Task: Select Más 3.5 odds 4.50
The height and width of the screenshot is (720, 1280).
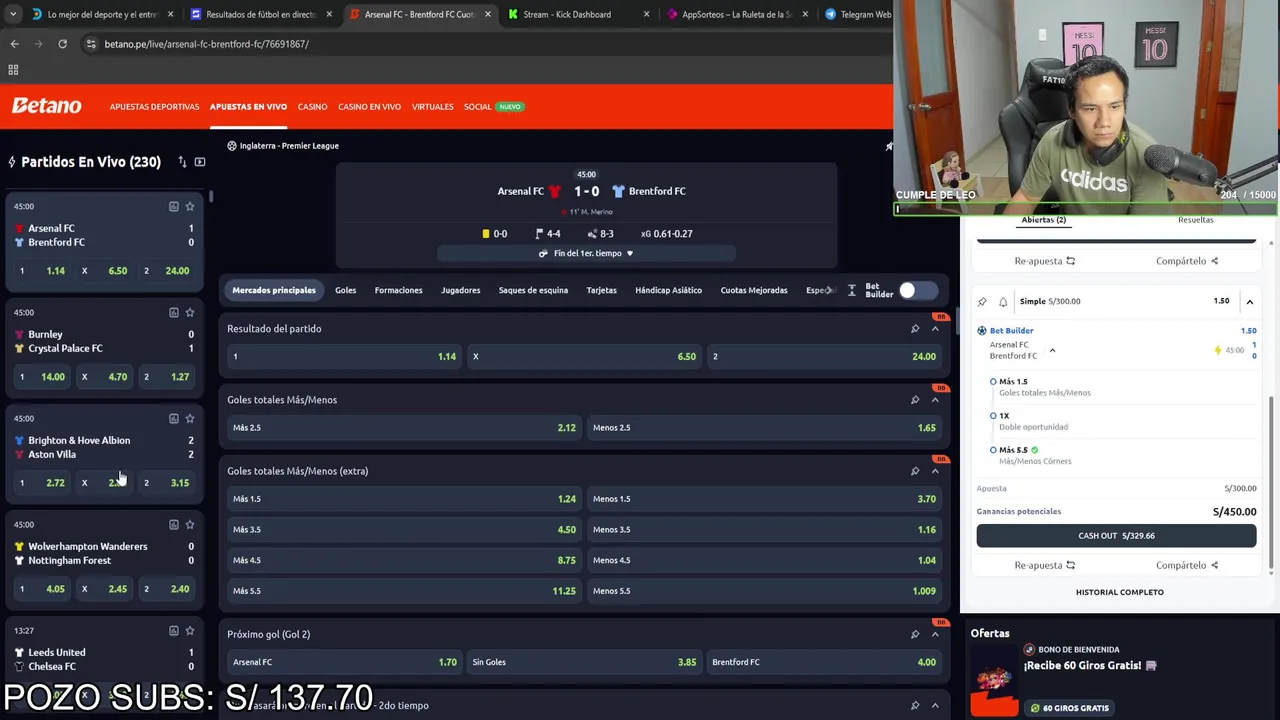Action: 404,530
